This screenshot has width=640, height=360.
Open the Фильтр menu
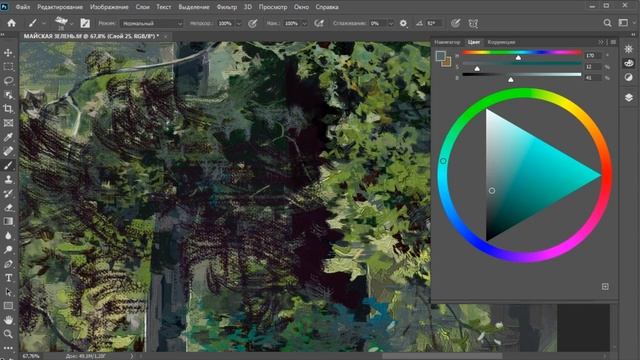click(x=227, y=7)
